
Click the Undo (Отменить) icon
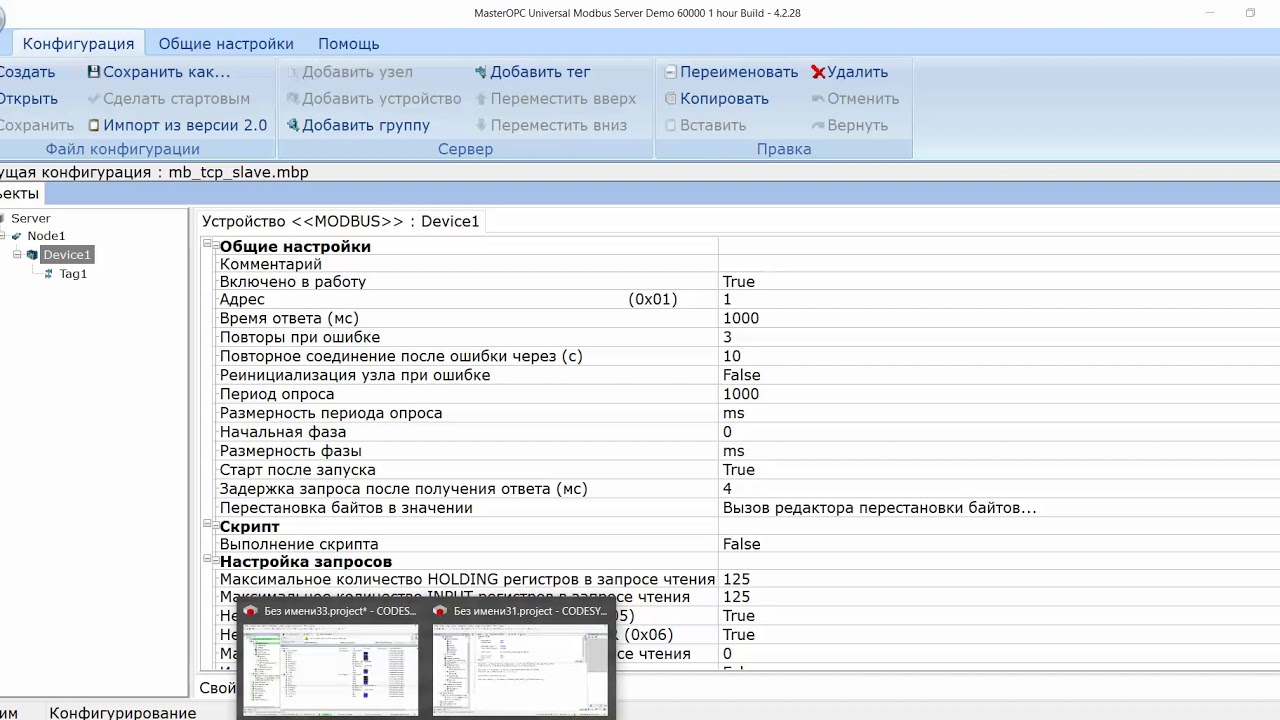click(x=818, y=98)
